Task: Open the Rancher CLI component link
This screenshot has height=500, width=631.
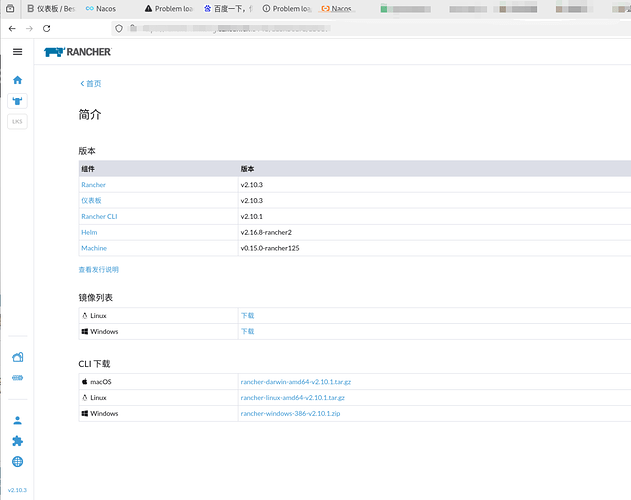Action: [x=99, y=217]
